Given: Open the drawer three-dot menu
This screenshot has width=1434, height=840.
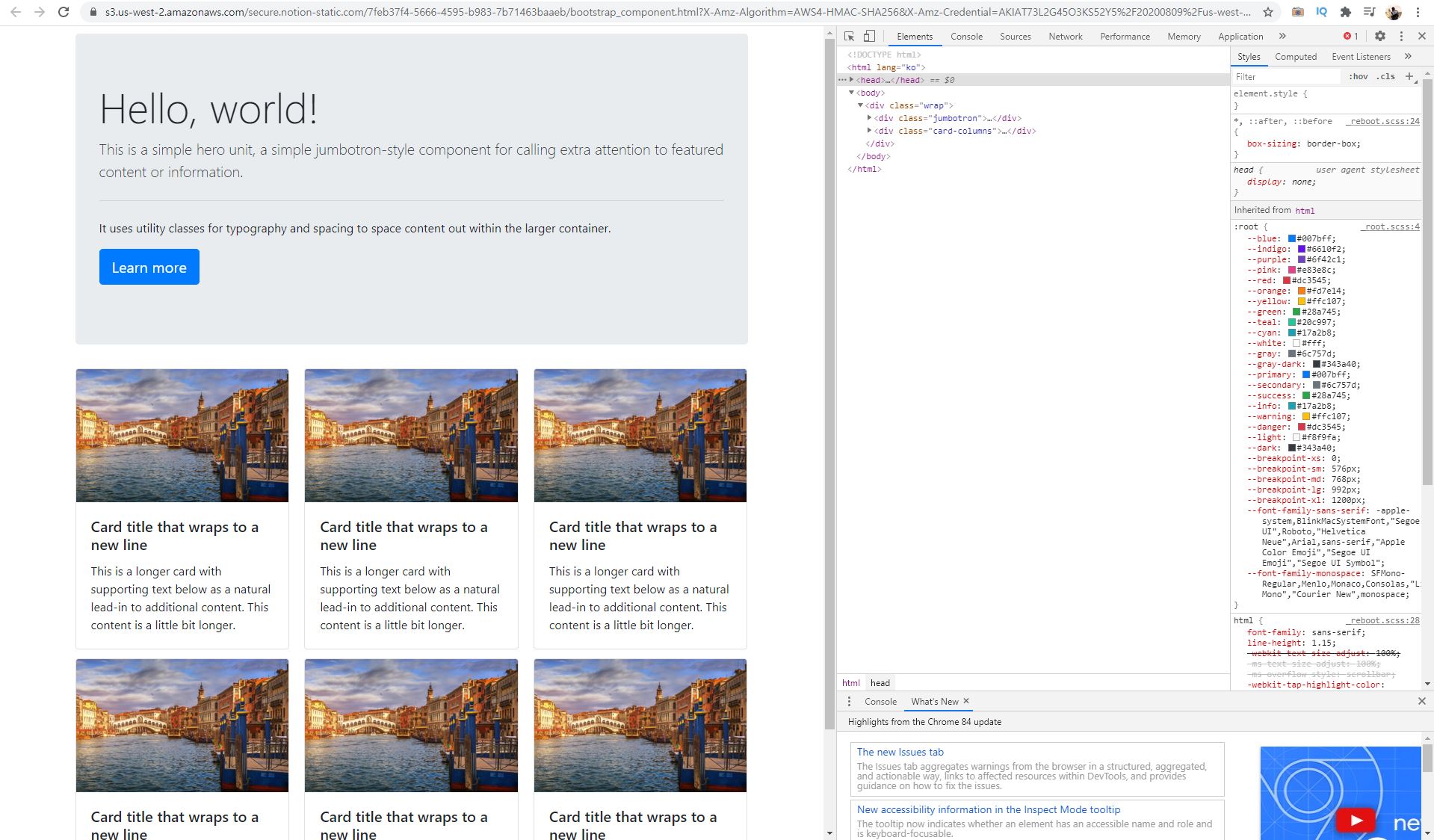Looking at the screenshot, I should (x=849, y=701).
